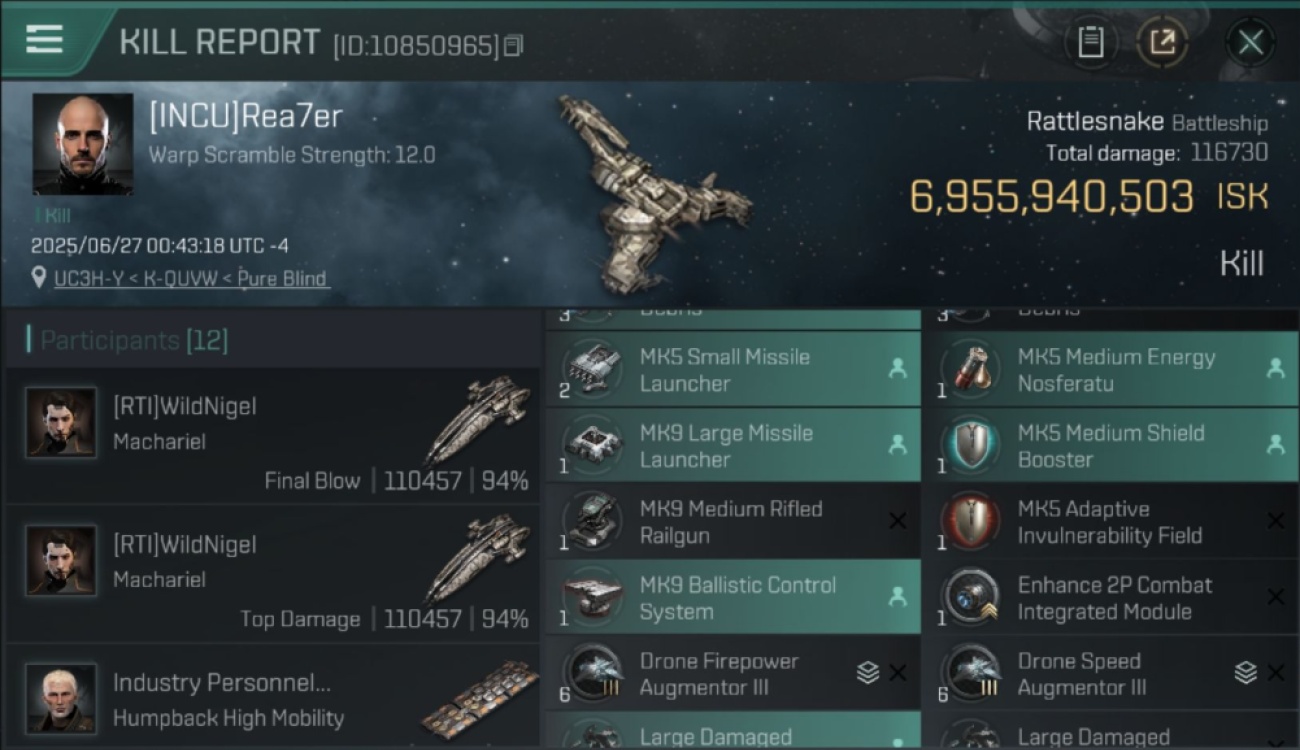Select Industry Personnel Humpback participant entry
The width and height of the screenshot is (1300, 750).
pyautogui.click(x=273, y=695)
